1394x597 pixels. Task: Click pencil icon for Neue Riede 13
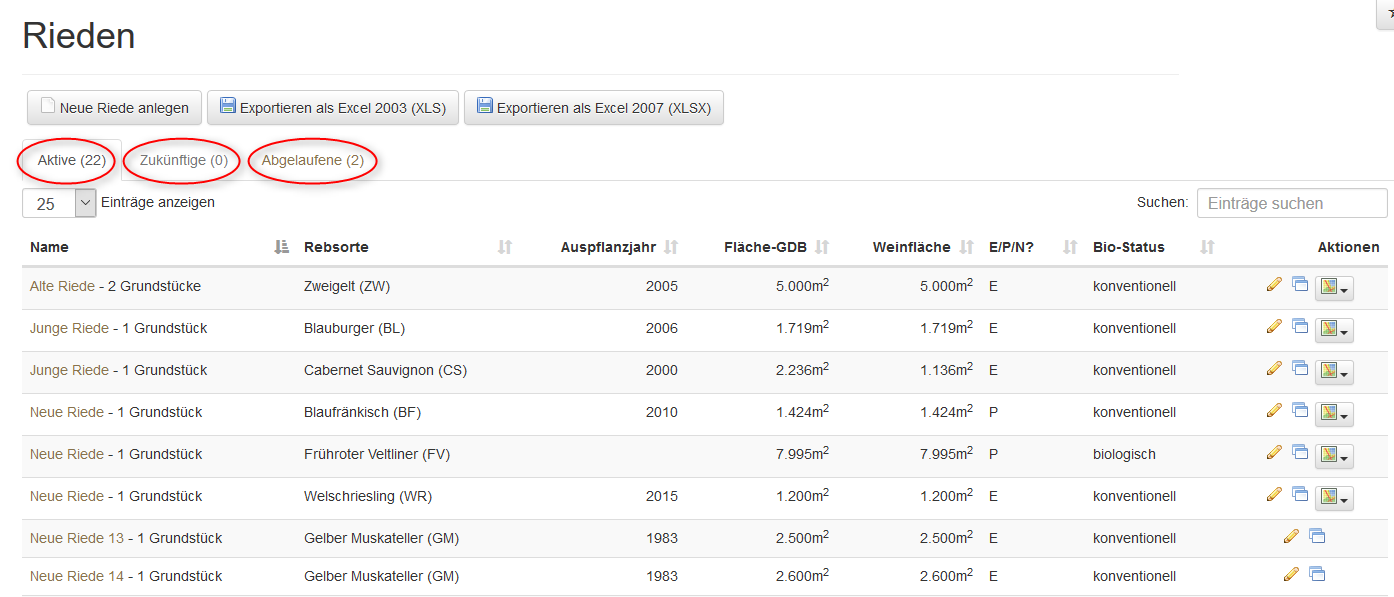click(1291, 537)
